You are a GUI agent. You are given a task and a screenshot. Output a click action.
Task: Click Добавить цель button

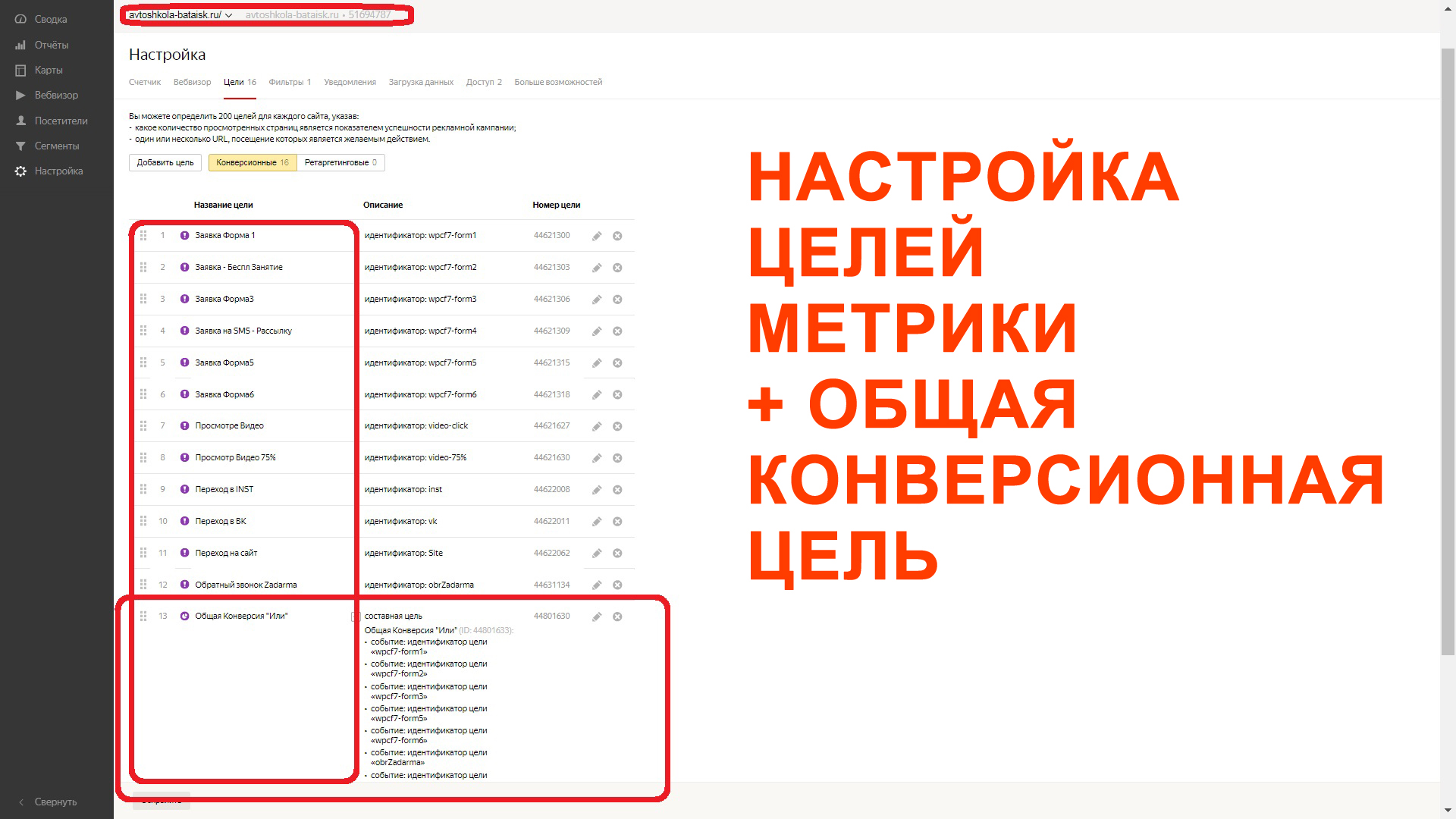(165, 162)
